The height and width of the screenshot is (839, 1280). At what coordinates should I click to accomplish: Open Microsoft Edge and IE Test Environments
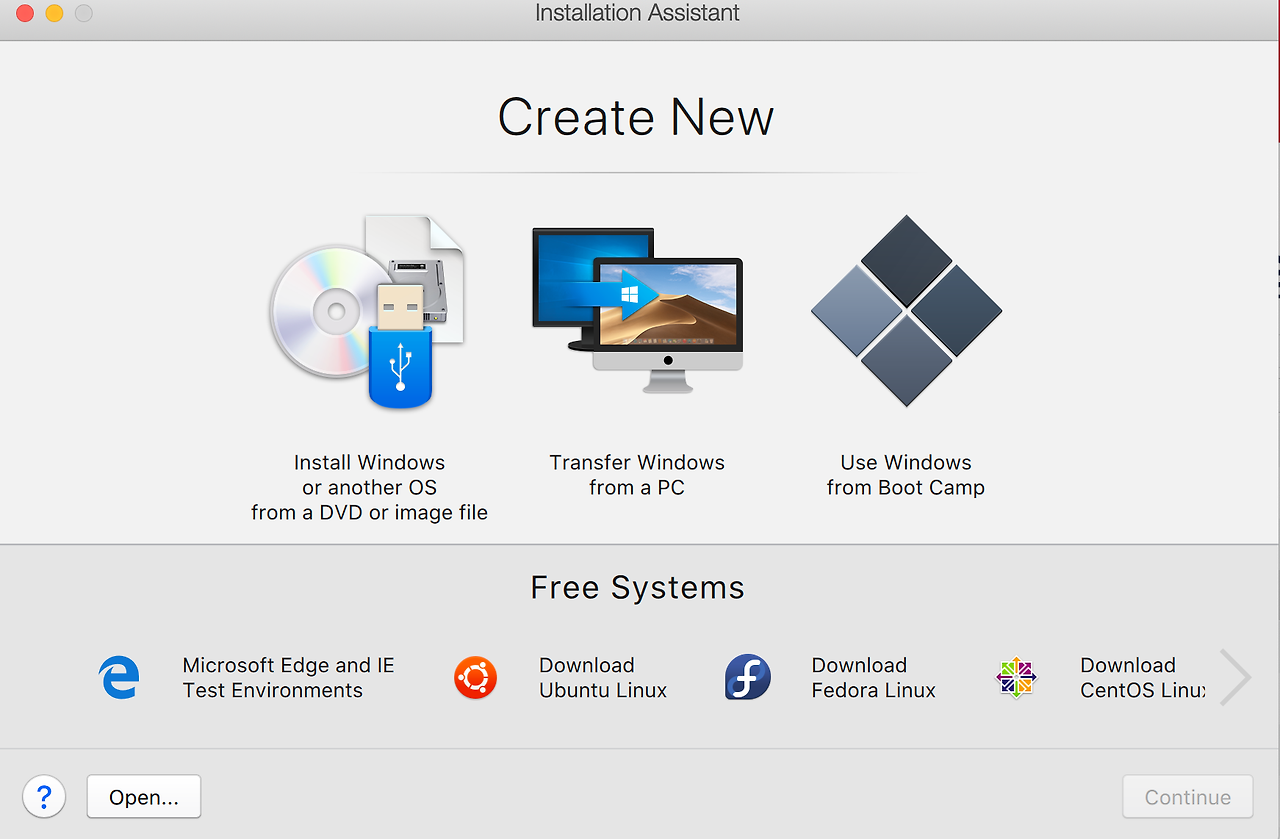tap(288, 677)
